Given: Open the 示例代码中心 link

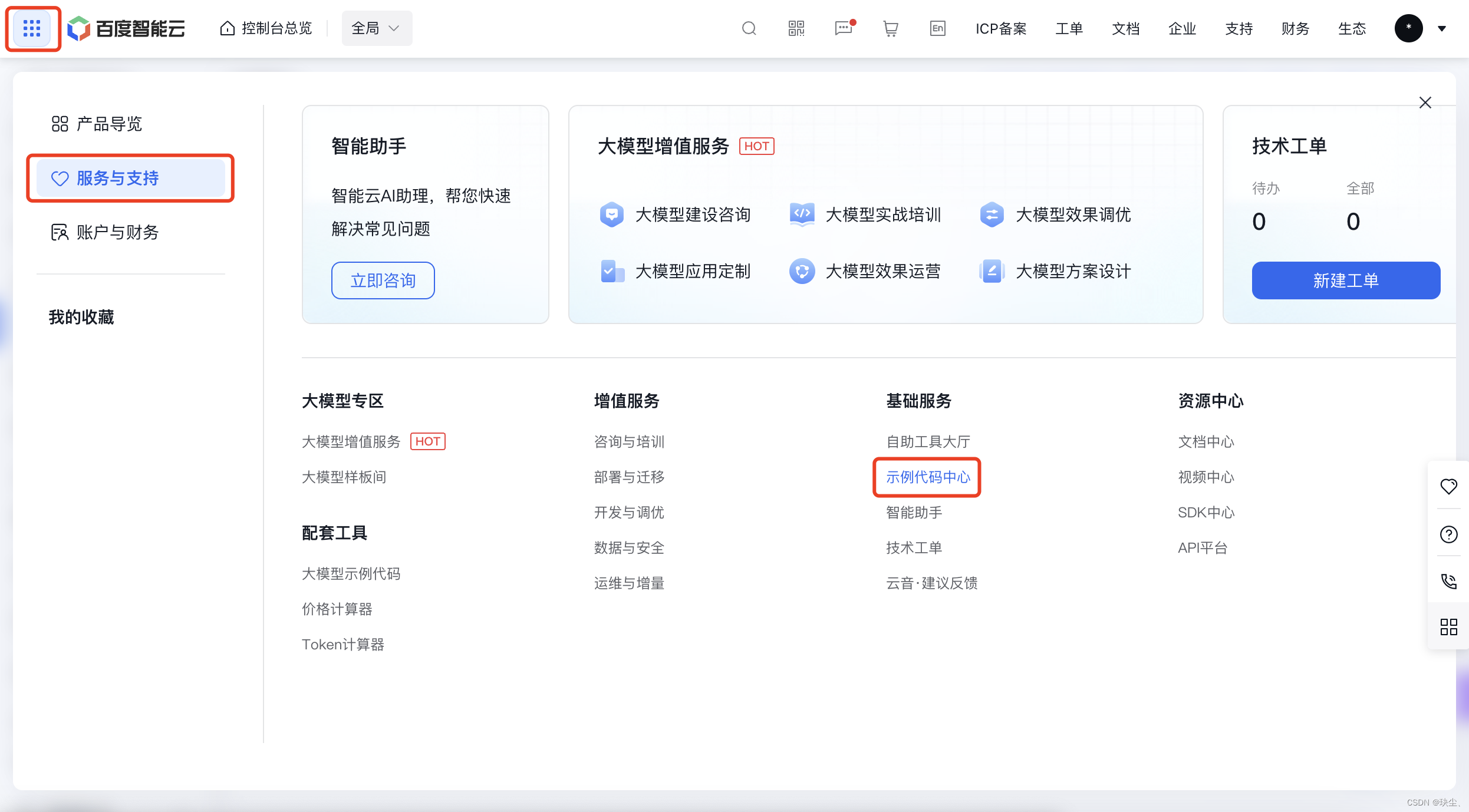Looking at the screenshot, I should (927, 477).
